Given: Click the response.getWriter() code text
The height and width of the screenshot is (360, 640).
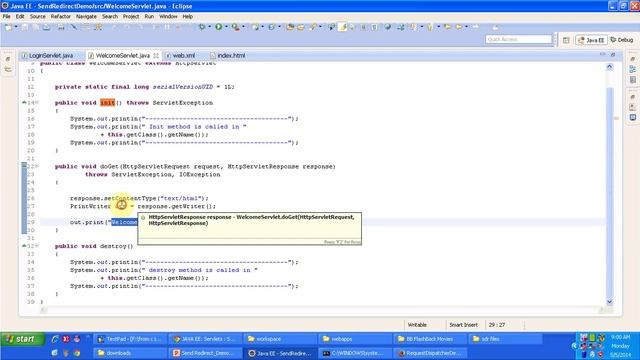Looking at the screenshot, I should coord(177,207).
